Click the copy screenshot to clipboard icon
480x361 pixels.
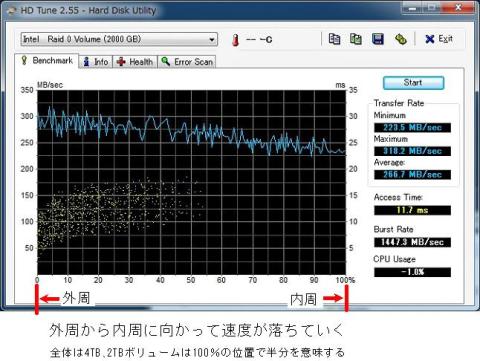click(356, 39)
